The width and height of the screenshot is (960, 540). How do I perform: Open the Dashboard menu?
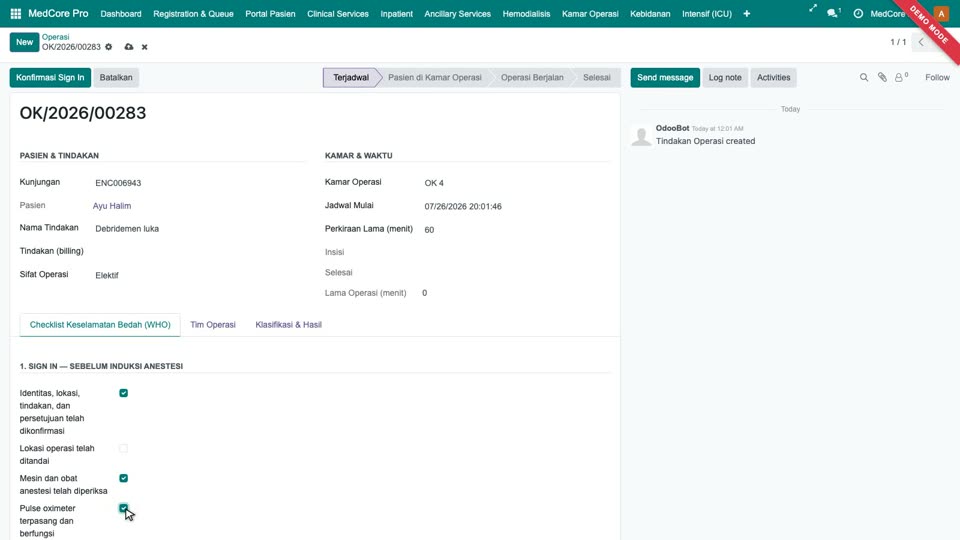tap(121, 13)
